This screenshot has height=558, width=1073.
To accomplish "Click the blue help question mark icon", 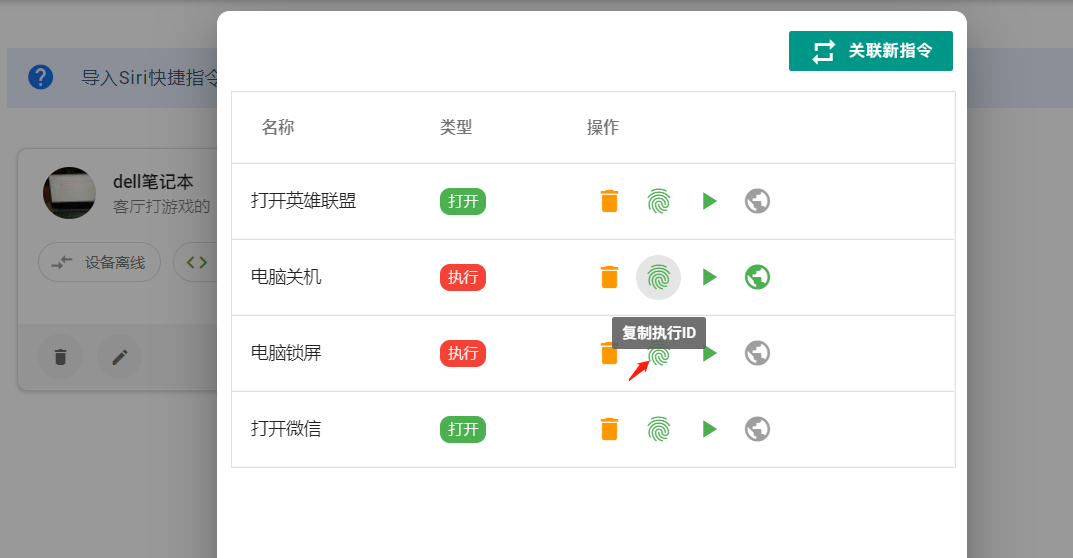I will click(x=40, y=77).
